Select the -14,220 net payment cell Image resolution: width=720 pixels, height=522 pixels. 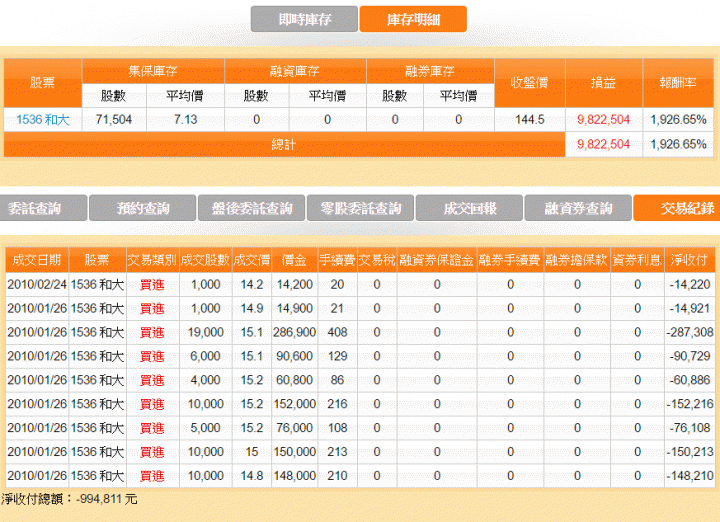pyautogui.click(x=689, y=285)
